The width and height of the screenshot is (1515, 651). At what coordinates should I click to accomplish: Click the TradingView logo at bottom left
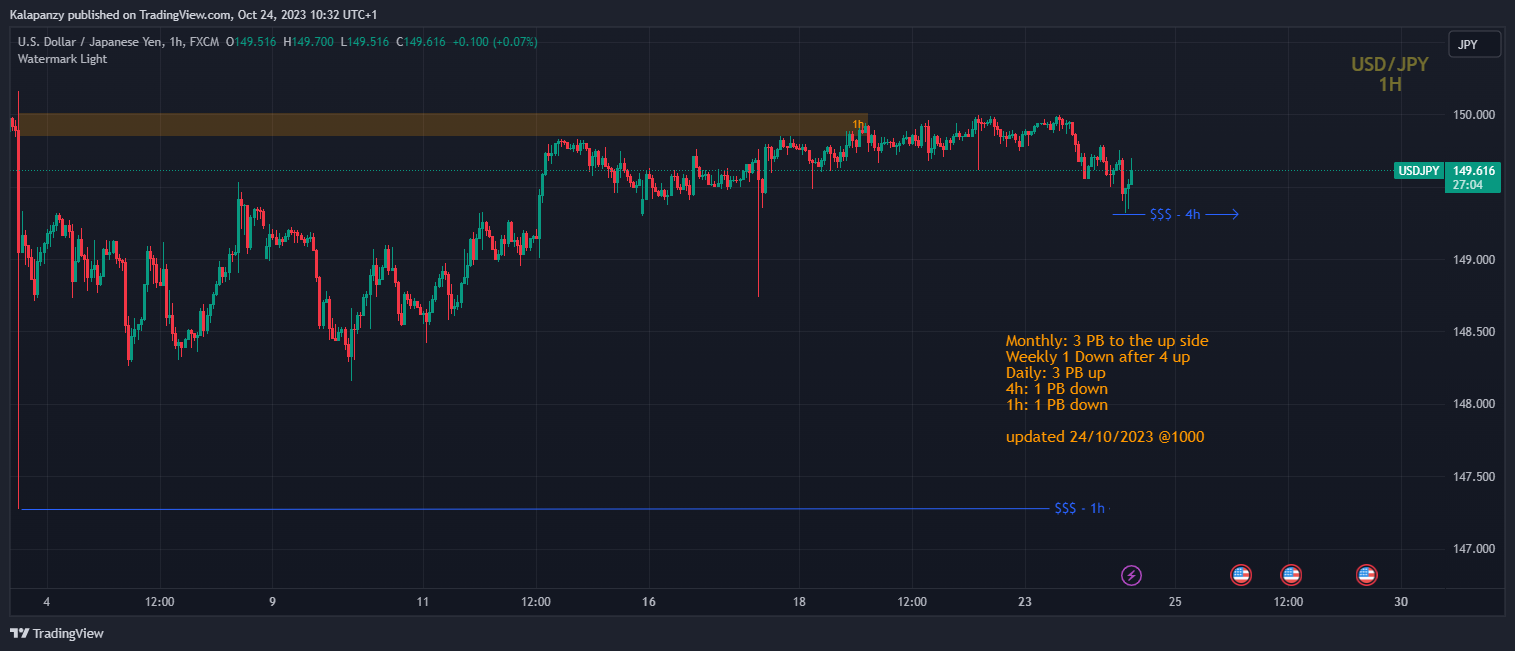coord(57,633)
